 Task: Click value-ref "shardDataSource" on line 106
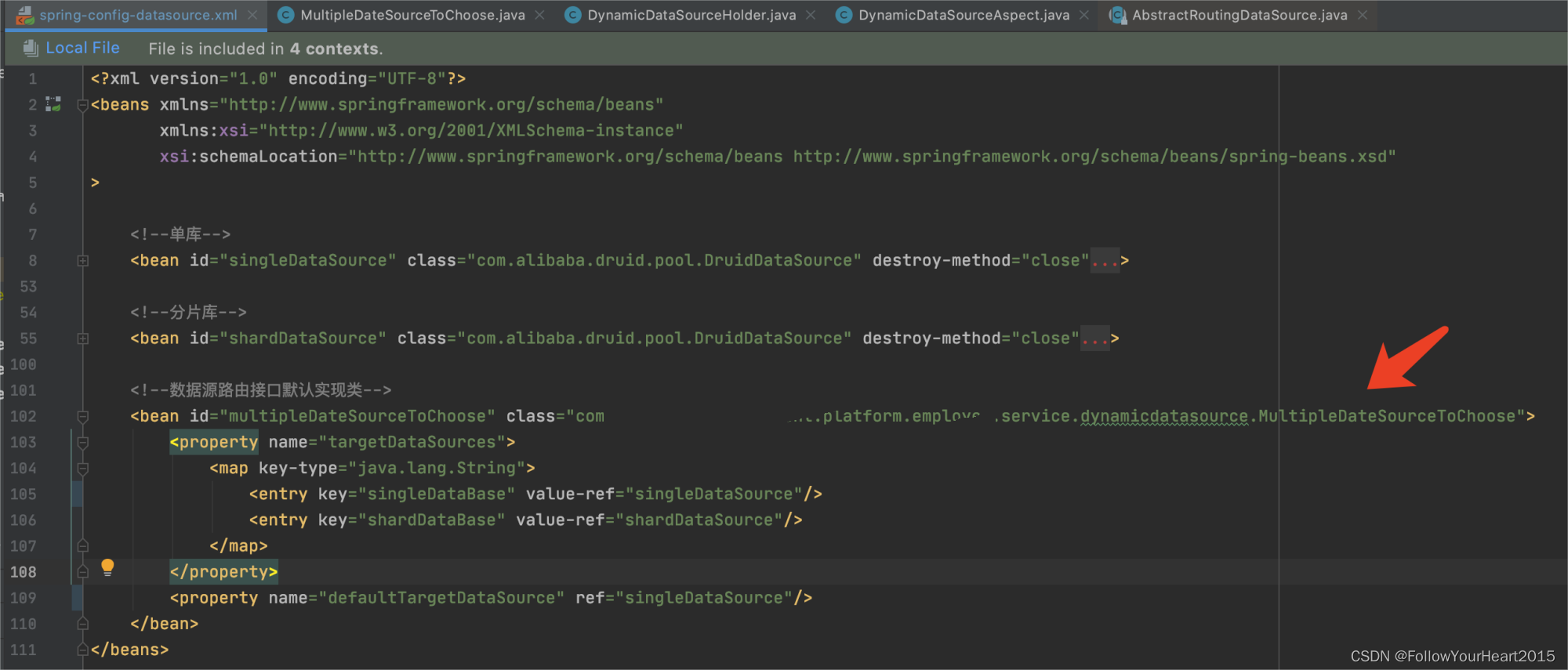pos(699,520)
